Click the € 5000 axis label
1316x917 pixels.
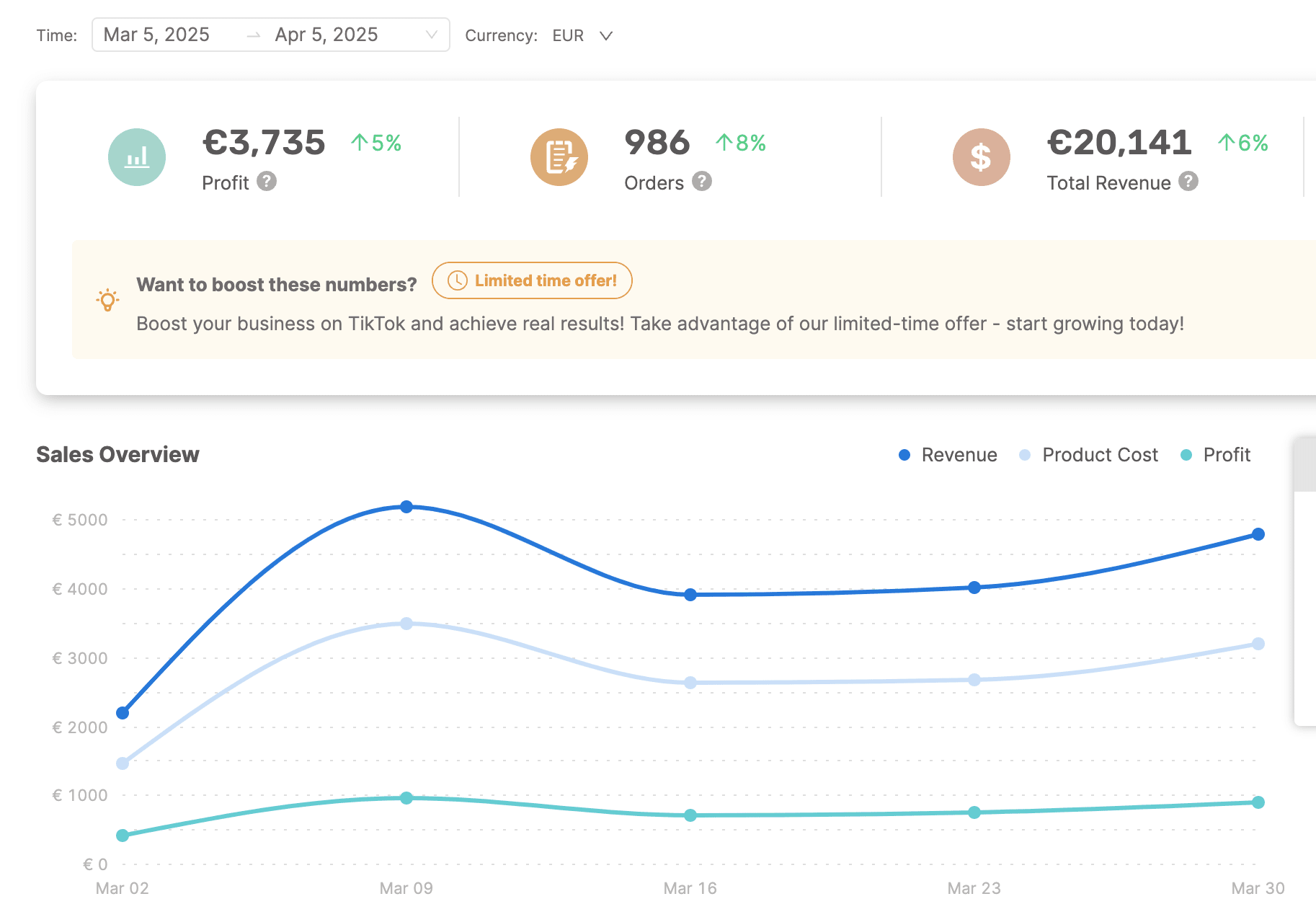click(80, 520)
